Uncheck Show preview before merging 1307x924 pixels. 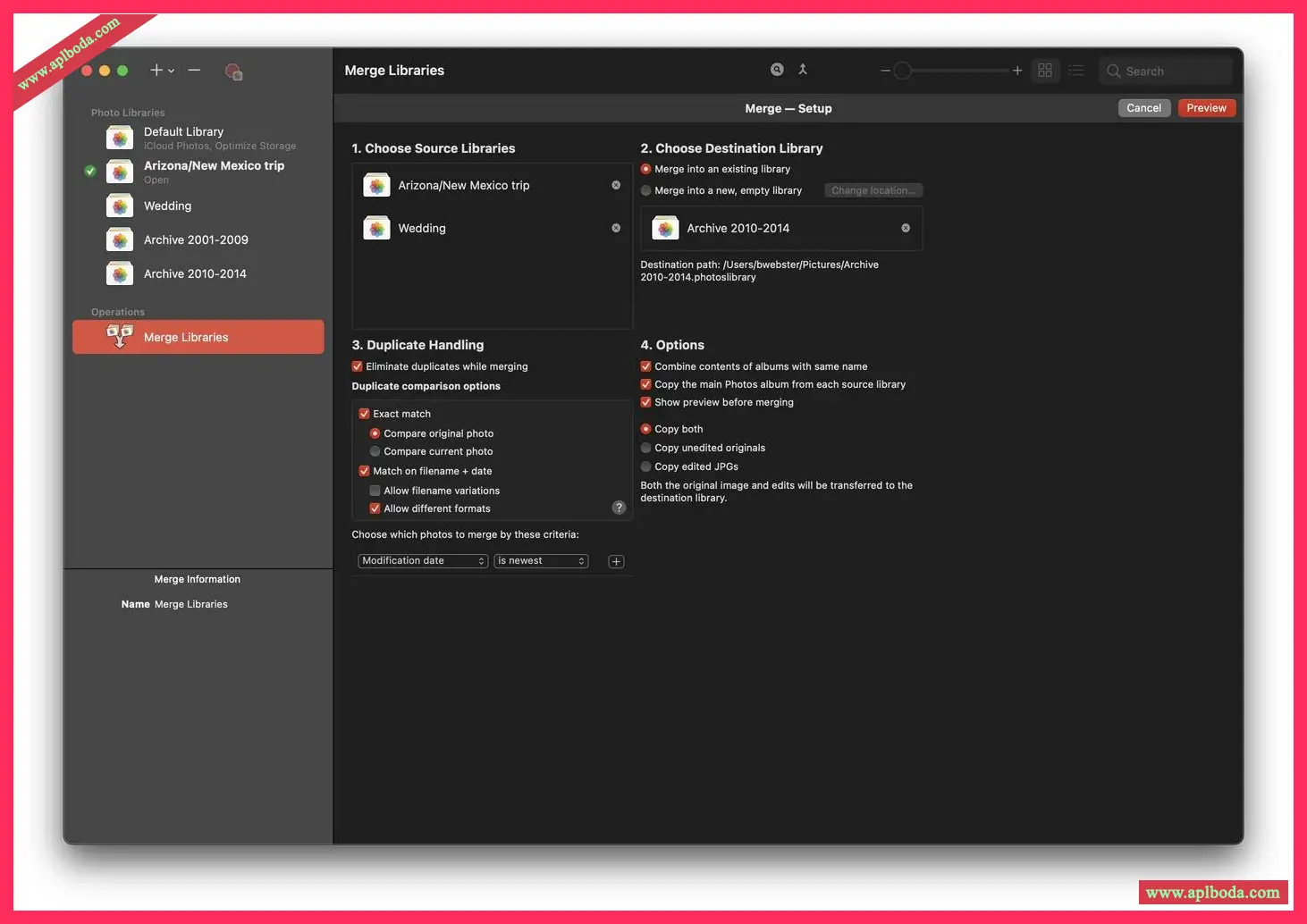[x=645, y=402]
